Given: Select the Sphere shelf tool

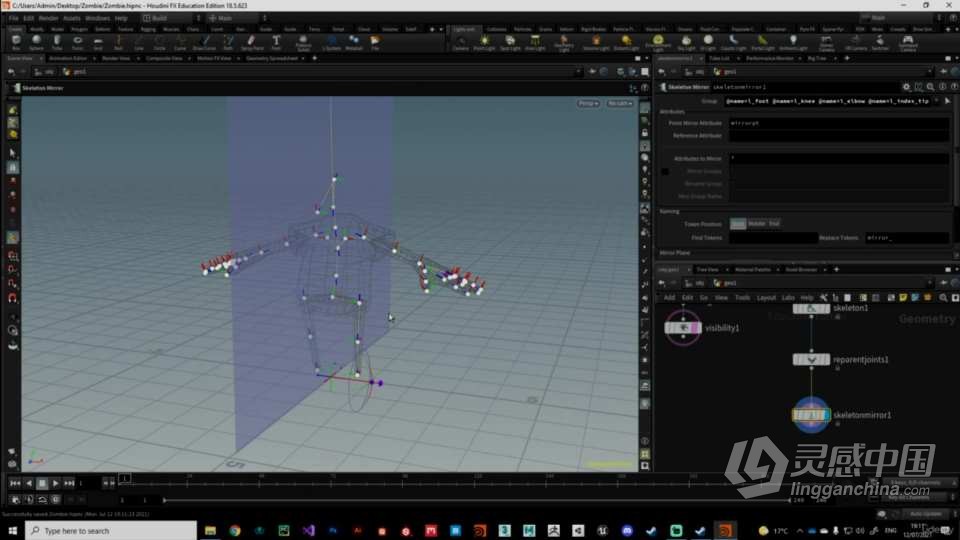Looking at the screenshot, I should (x=36, y=42).
